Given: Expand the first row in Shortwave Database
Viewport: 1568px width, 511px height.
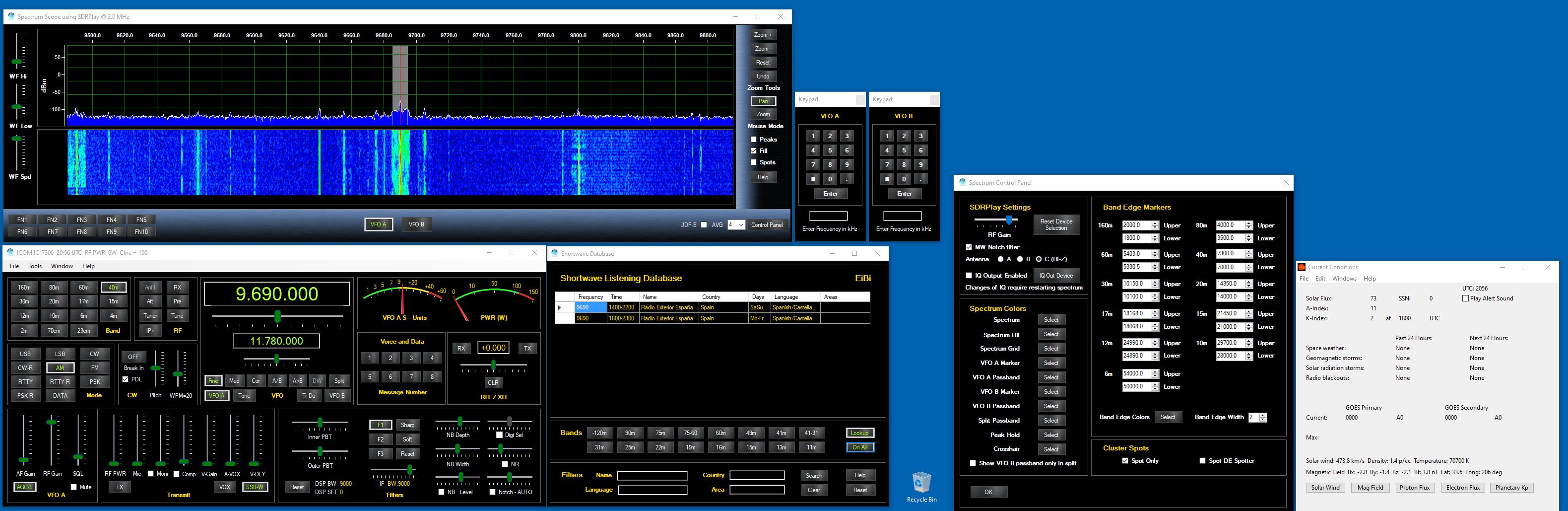Looking at the screenshot, I should 559,307.
